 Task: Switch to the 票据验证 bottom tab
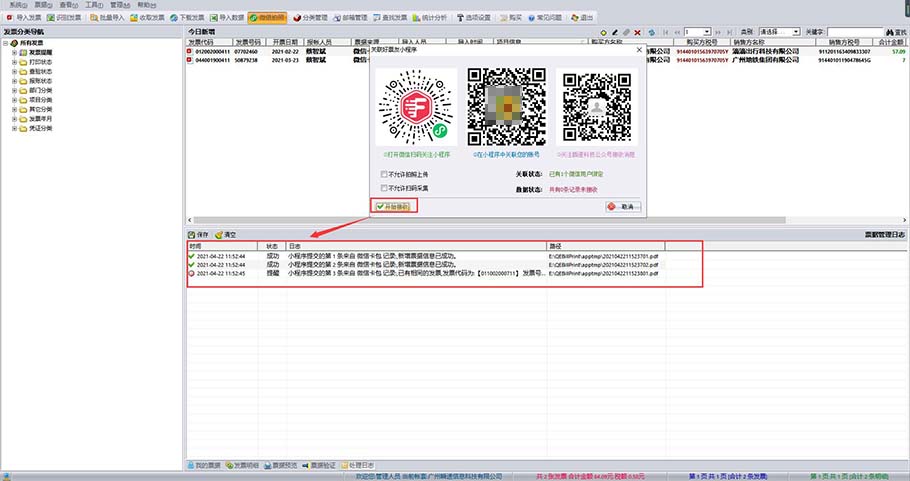(x=318, y=466)
